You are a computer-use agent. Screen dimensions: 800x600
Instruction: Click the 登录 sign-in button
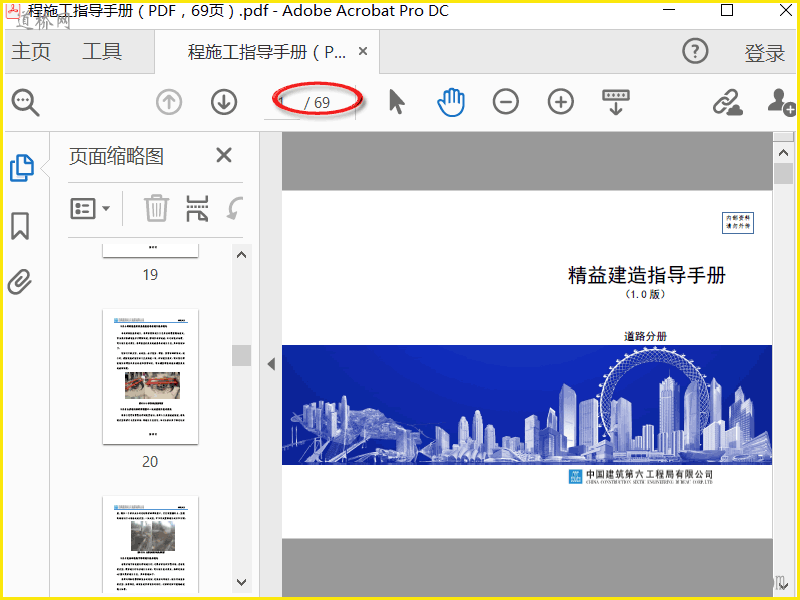764,53
